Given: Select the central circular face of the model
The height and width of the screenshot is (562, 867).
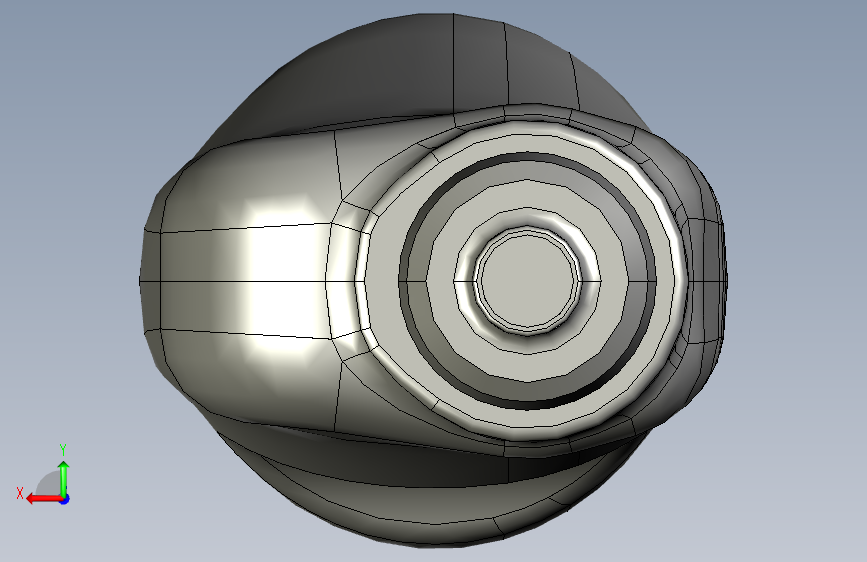Looking at the screenshot, I should coord(528,281).
